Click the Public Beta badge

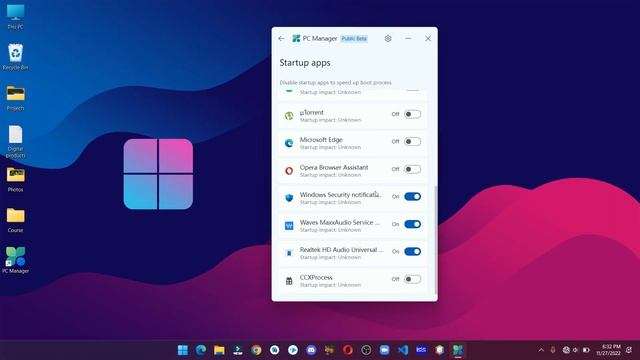point(354,39)
